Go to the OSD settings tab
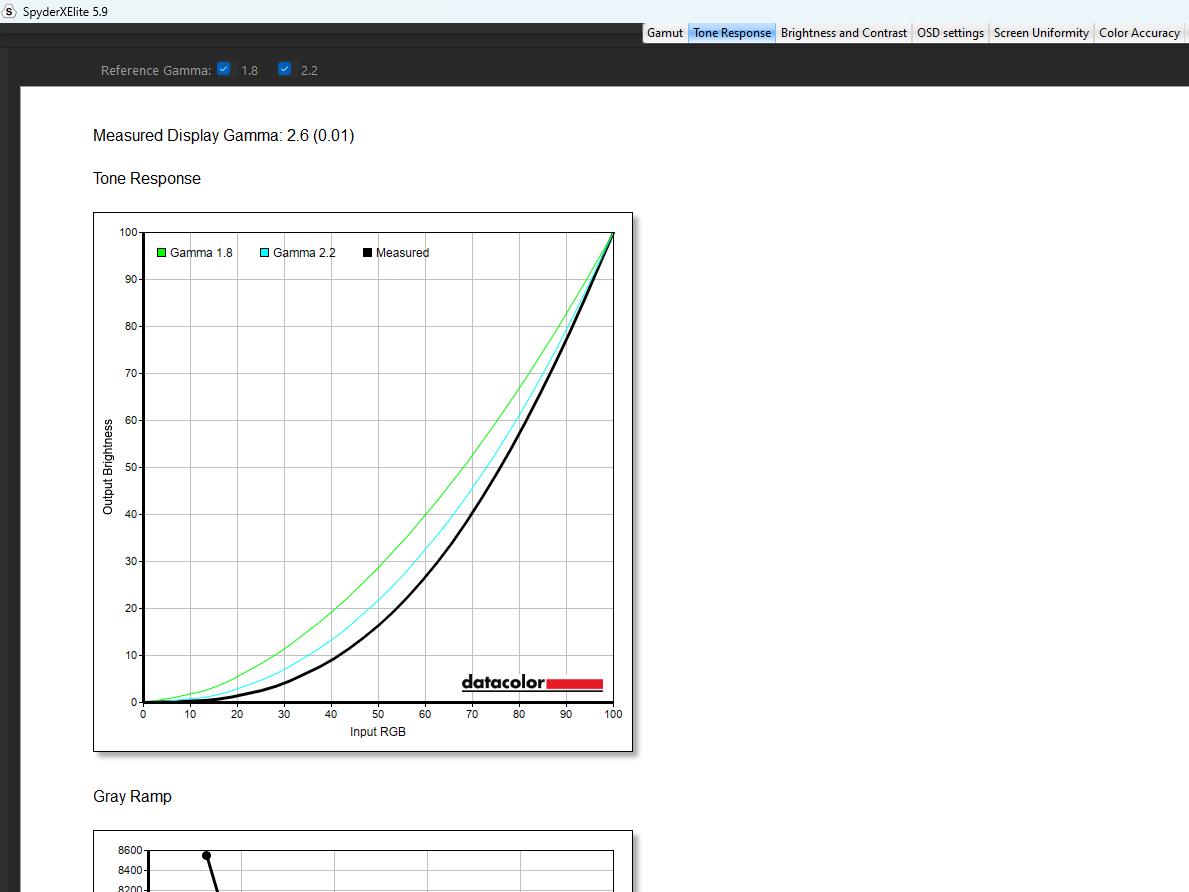Screen dimensions: 1189x892 click(x=950, y=33)
